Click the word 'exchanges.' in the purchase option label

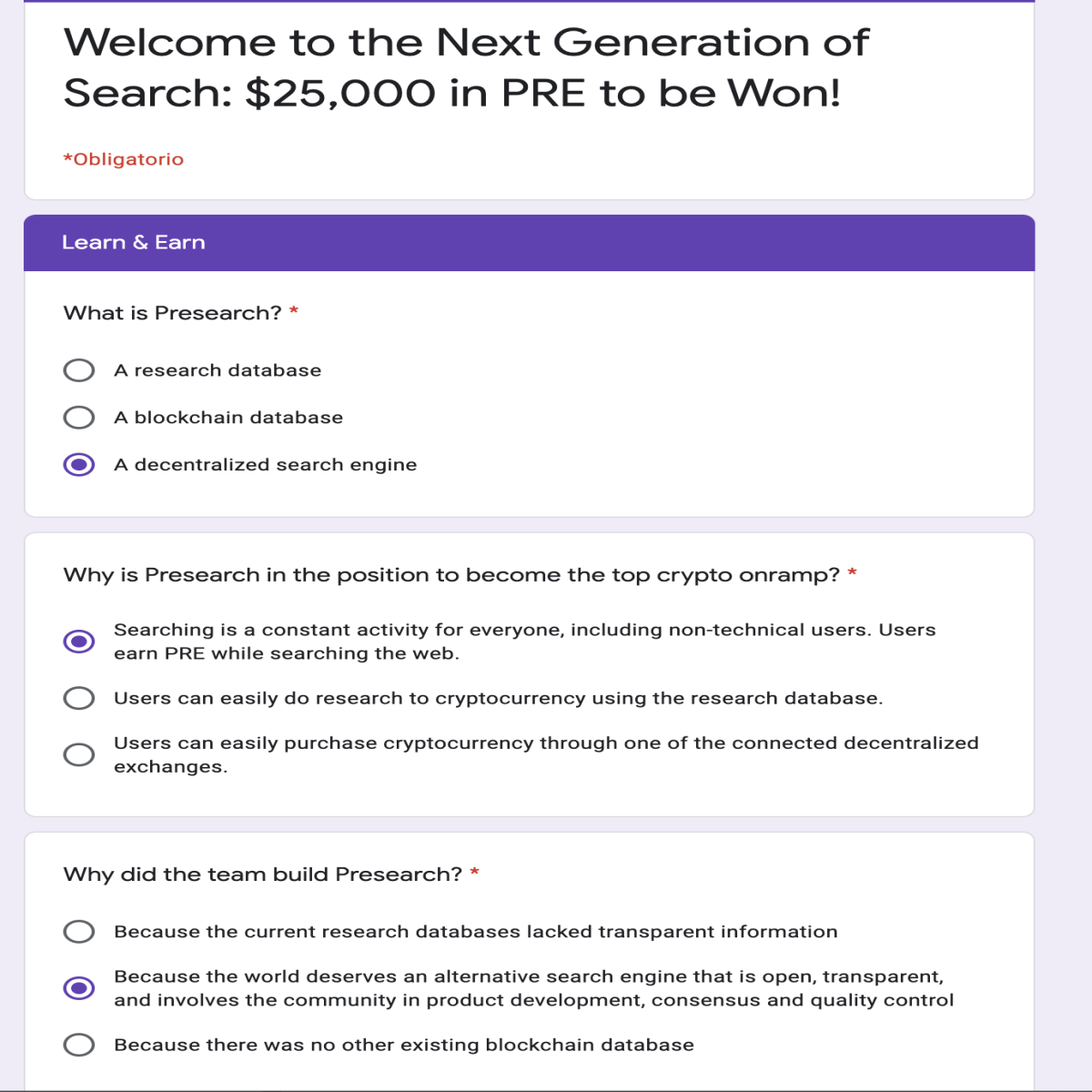(170, 767)
